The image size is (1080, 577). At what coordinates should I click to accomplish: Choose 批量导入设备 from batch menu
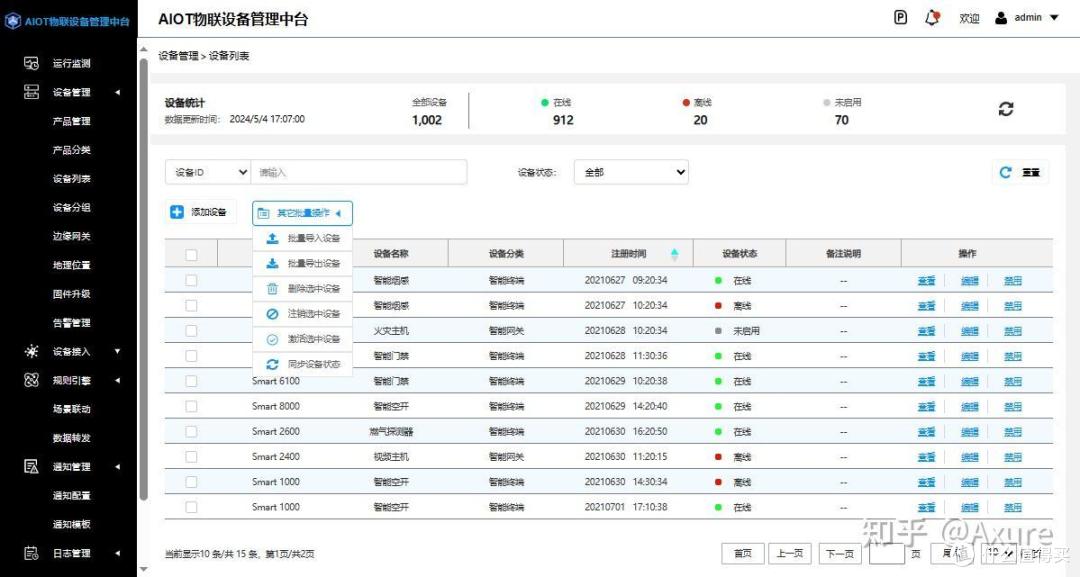point(313,239)
